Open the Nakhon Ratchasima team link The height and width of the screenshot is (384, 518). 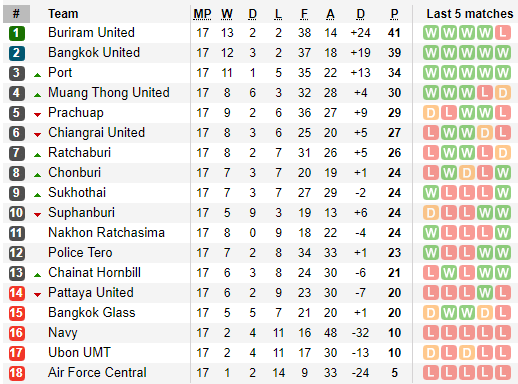(x=106, y=233)
